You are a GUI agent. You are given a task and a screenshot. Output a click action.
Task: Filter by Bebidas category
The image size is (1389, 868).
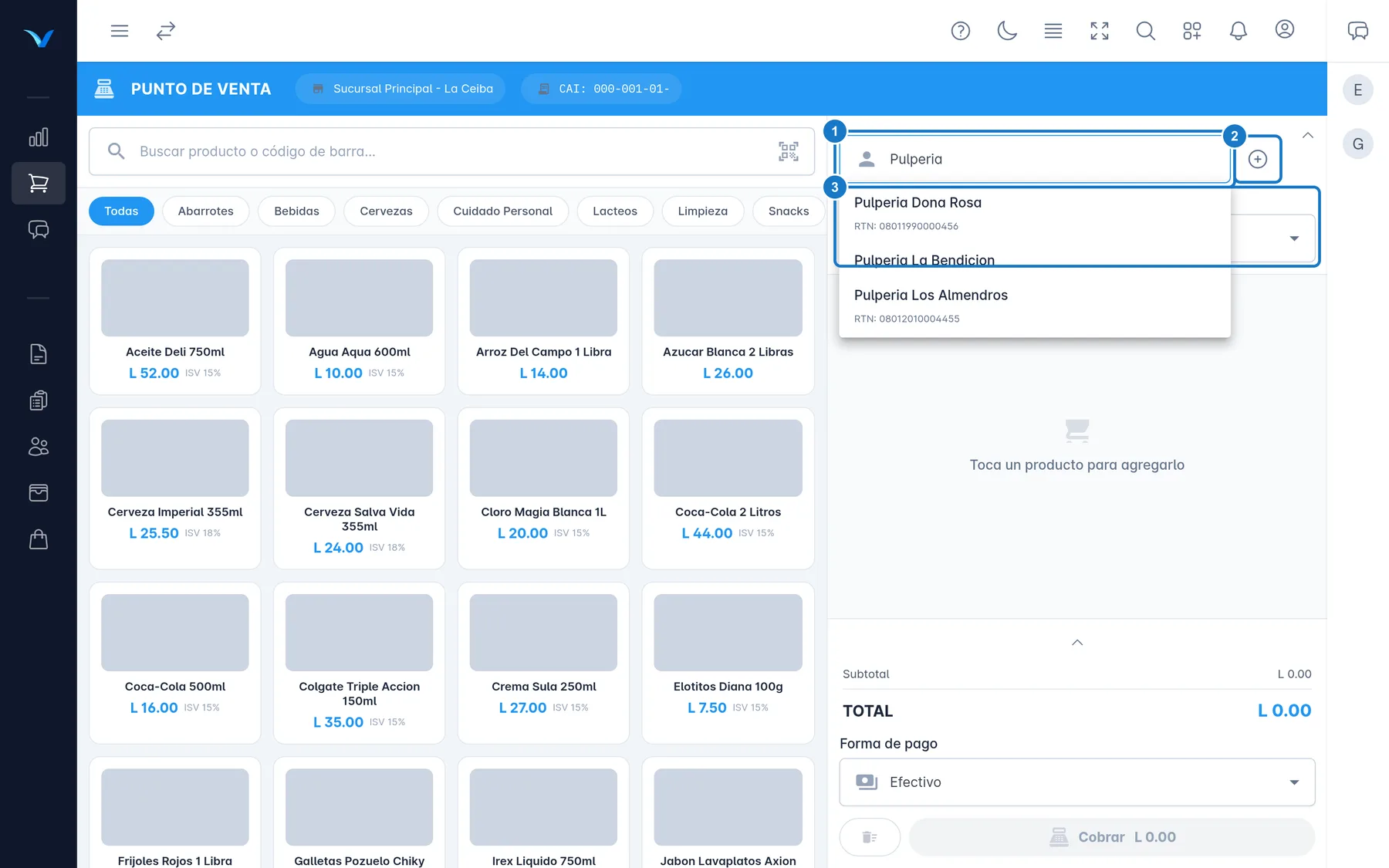click(x=296, y=211)
